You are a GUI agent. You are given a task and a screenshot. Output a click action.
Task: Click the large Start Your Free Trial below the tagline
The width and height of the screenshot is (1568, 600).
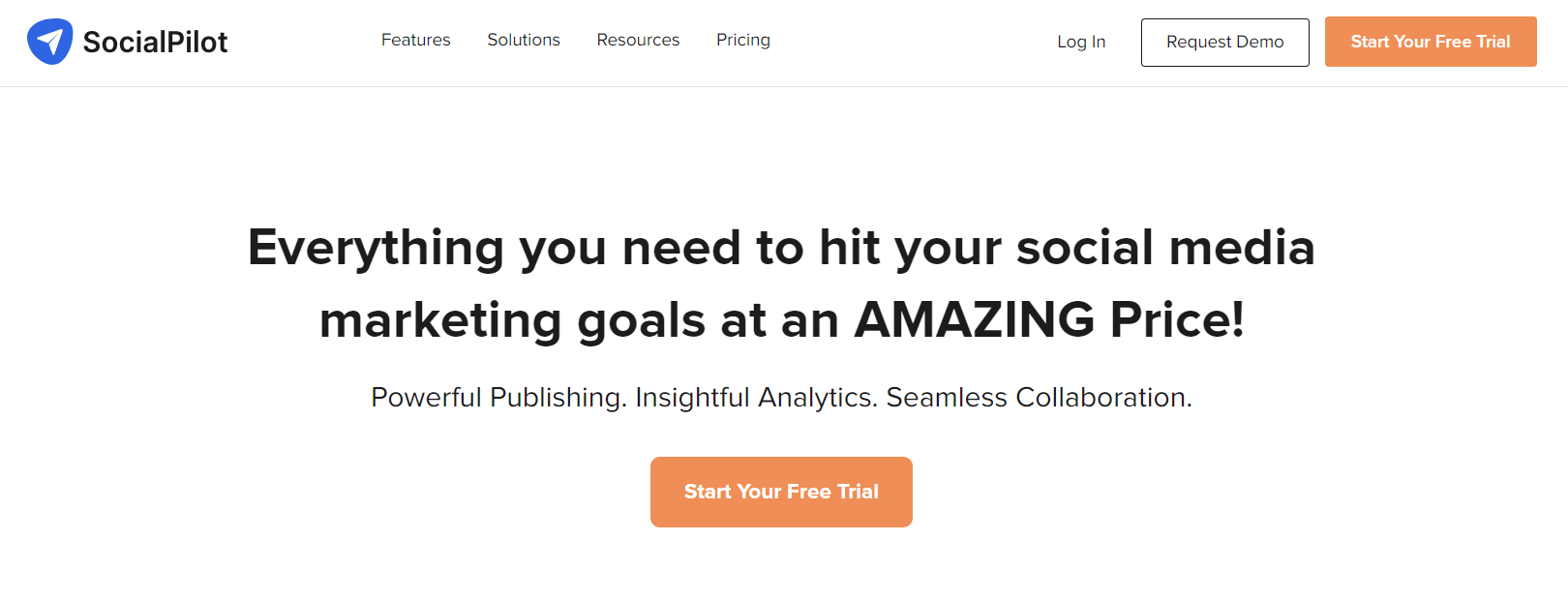[781, 492]
